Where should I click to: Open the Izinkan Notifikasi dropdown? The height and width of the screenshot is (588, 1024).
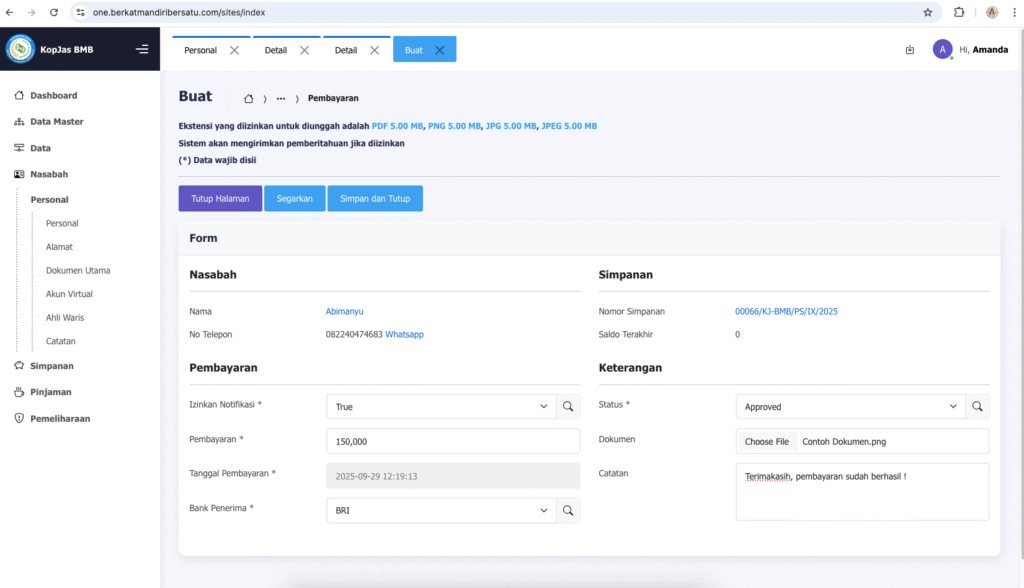(x=440, y=407)
